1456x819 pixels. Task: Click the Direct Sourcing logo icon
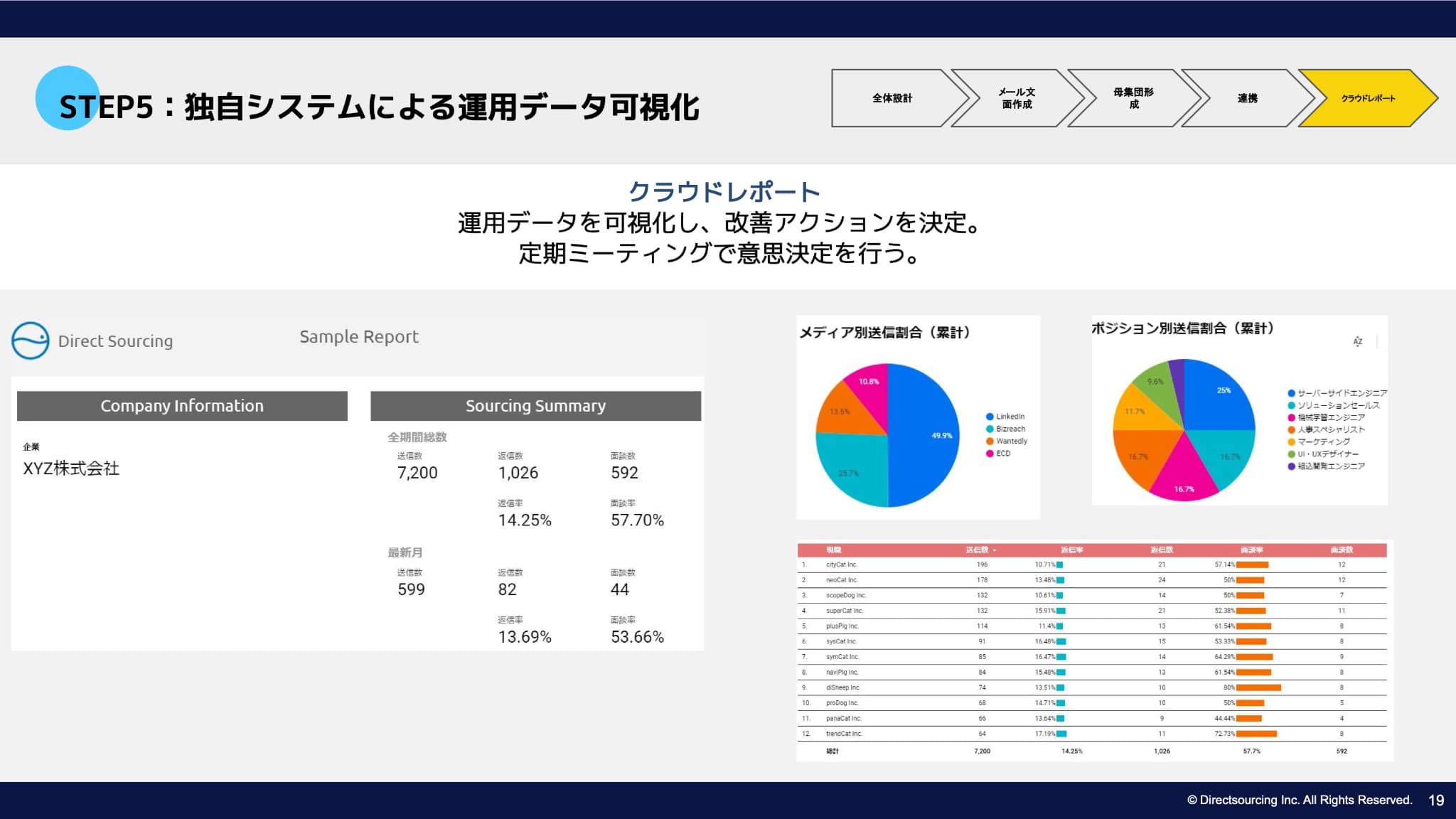point(31,341)
